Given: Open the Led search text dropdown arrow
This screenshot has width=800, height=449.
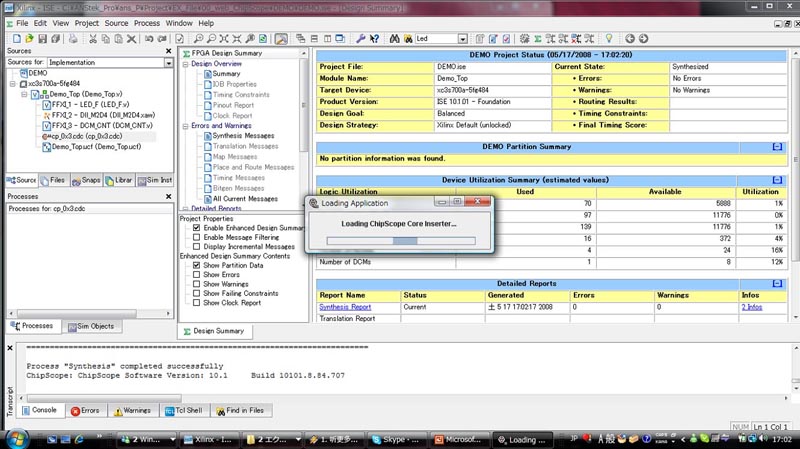Looking at the screenshot, I should tap(462, 39).
